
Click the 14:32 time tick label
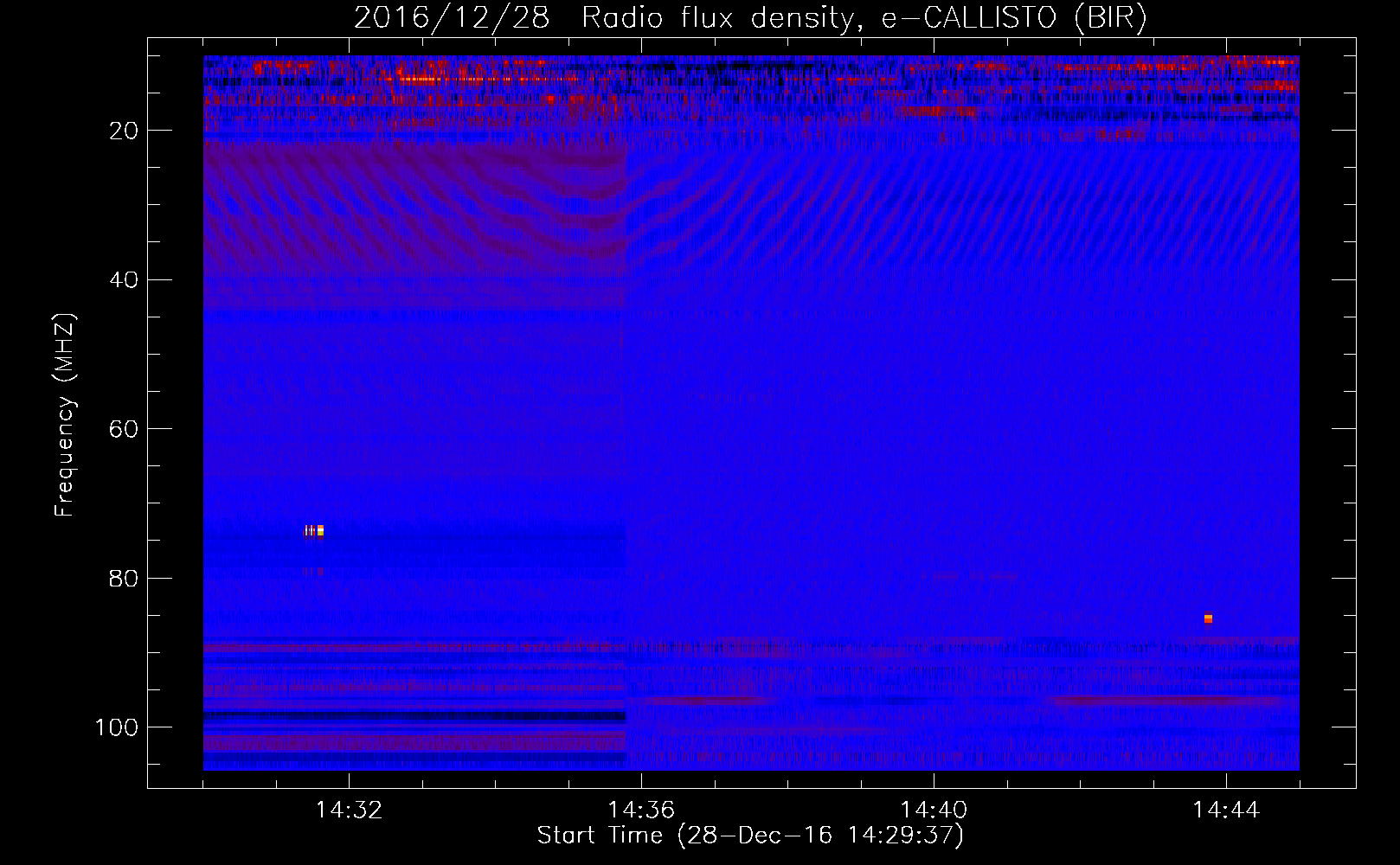[x=349, y=810]
